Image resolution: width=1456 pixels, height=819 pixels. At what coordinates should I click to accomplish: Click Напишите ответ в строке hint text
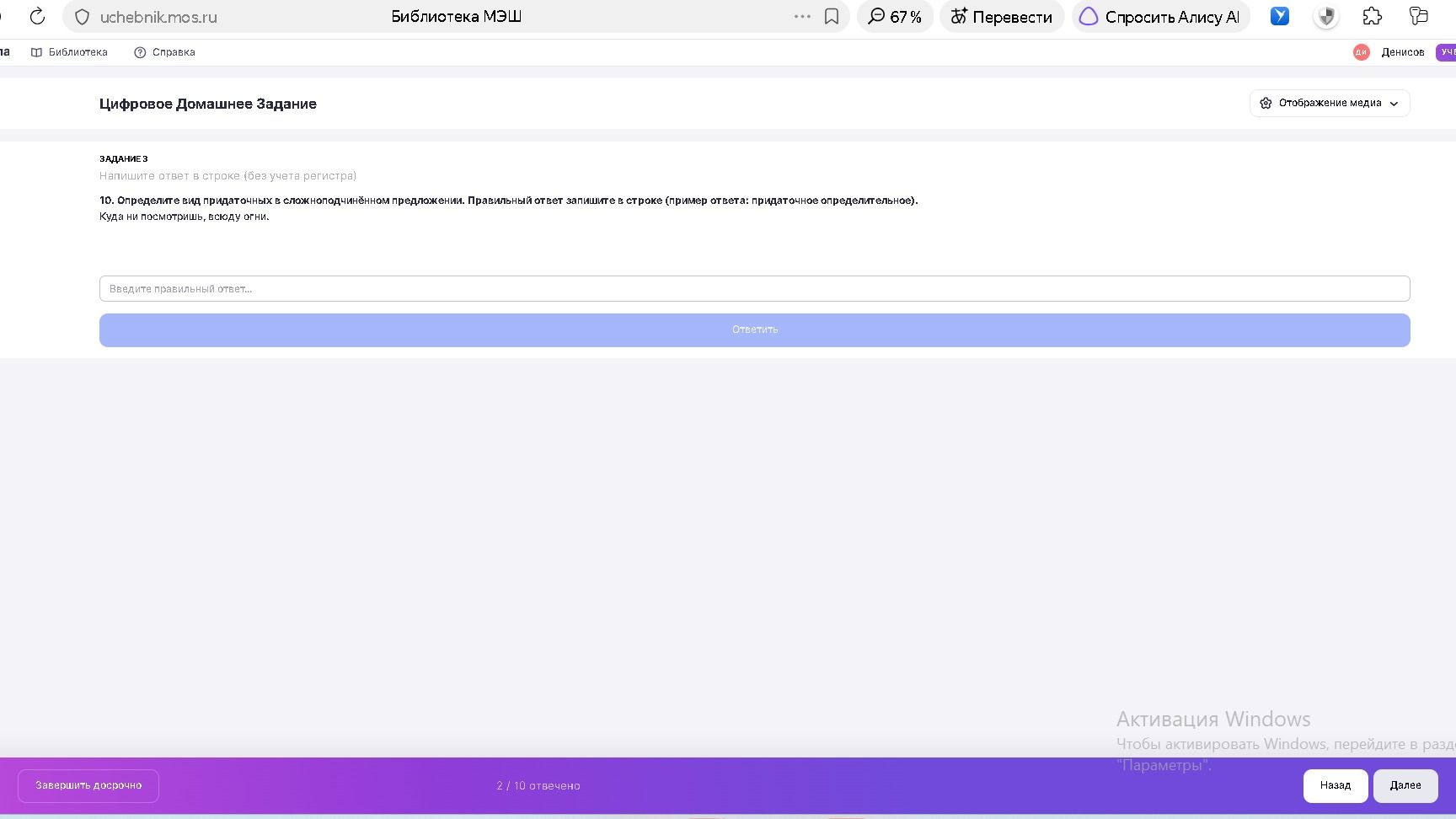point(227,176)
